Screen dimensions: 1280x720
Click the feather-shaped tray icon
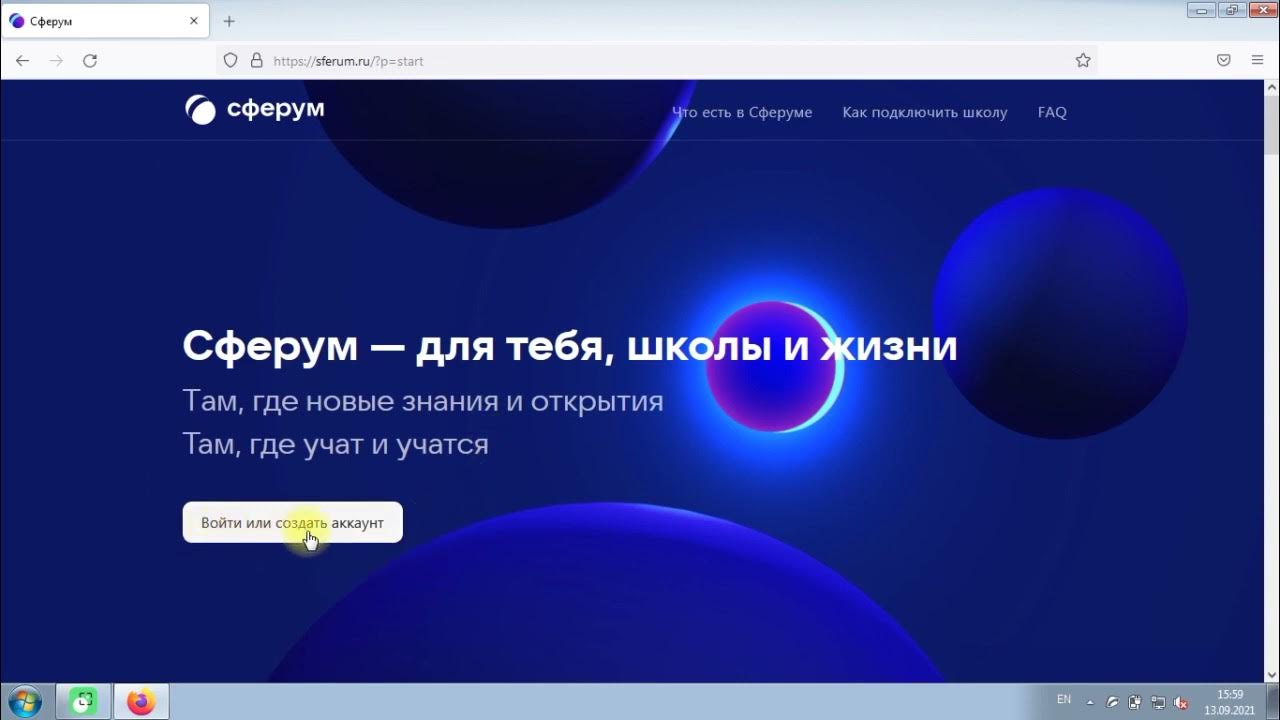pyautogui.click(x=1112, y=703)
